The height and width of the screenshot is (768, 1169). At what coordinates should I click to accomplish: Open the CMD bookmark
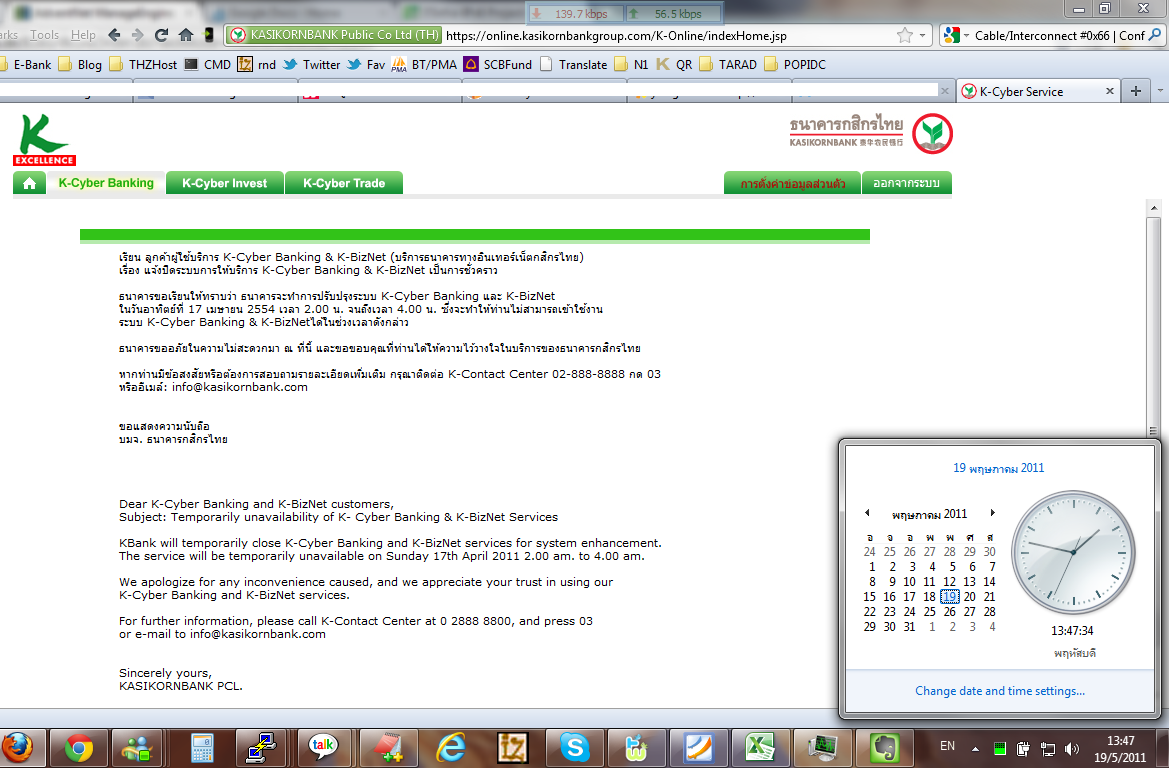point(208,65)
